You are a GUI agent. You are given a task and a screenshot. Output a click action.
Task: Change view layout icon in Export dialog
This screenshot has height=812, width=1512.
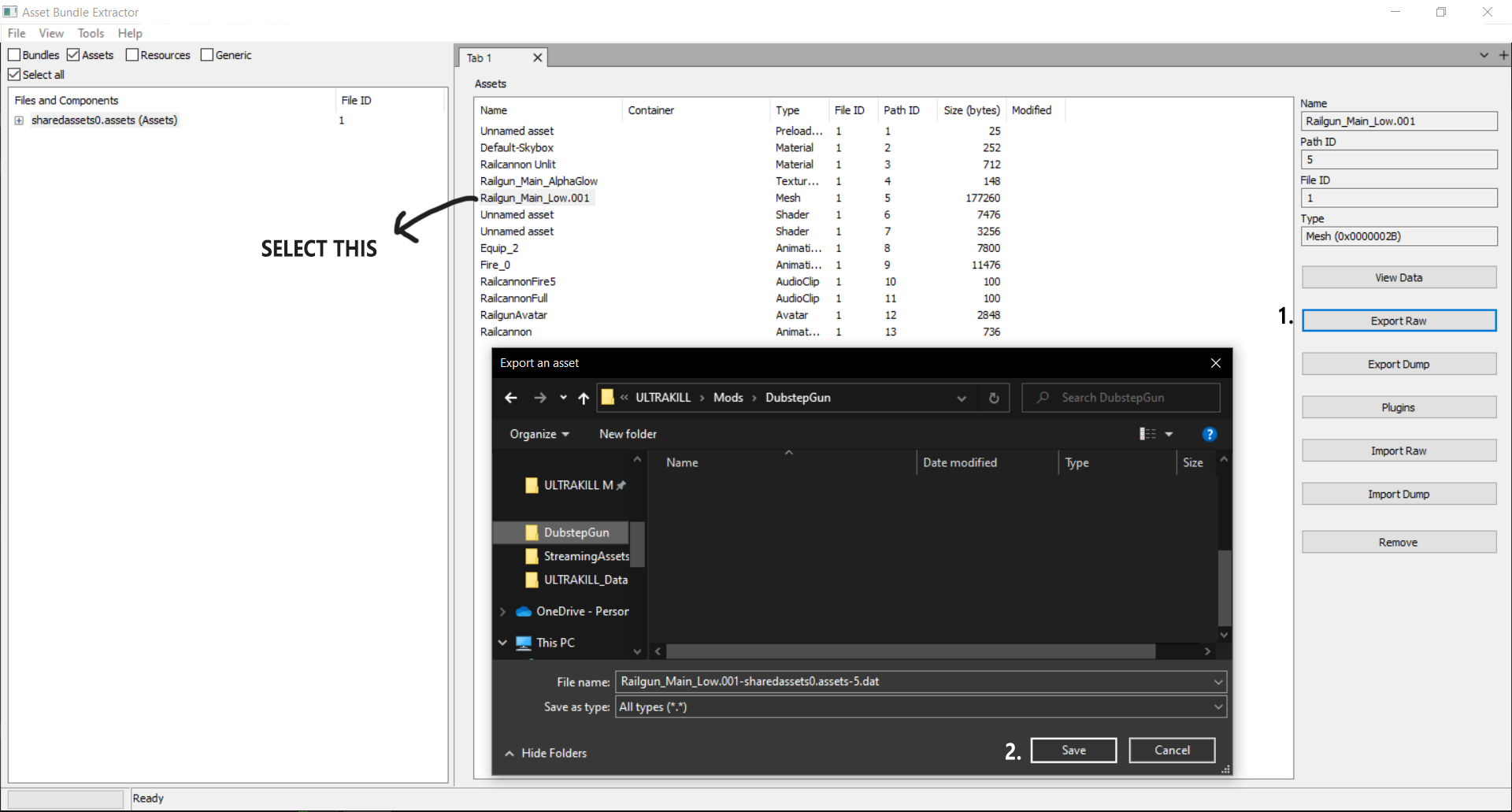[1147, 434]
